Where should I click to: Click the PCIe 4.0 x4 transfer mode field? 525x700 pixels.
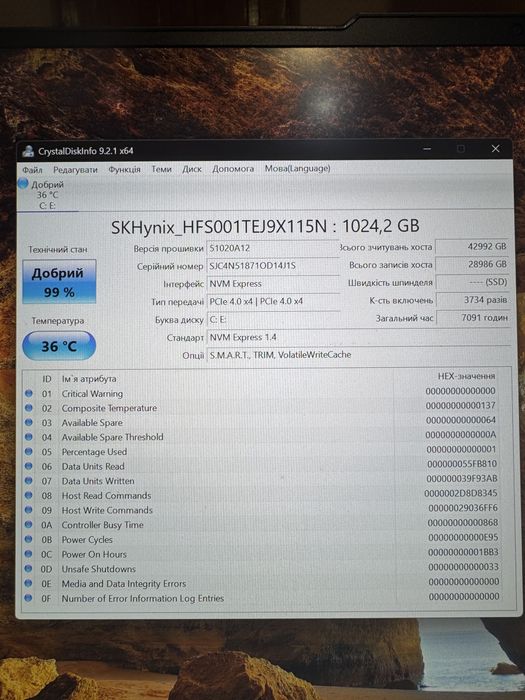[273, 302]
